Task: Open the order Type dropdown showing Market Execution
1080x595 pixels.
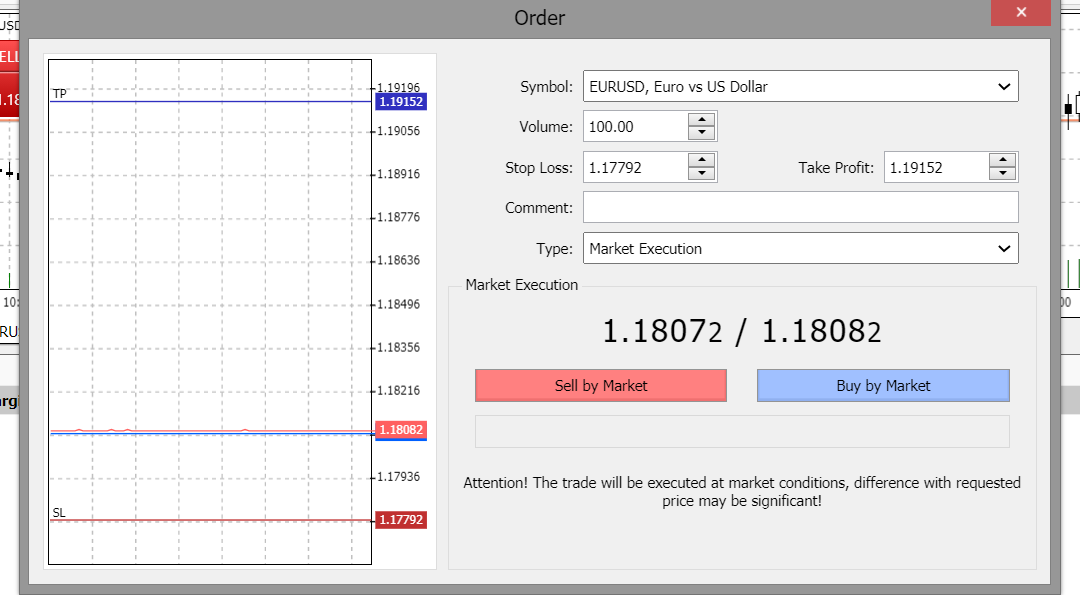Action: coord(1006,248)
